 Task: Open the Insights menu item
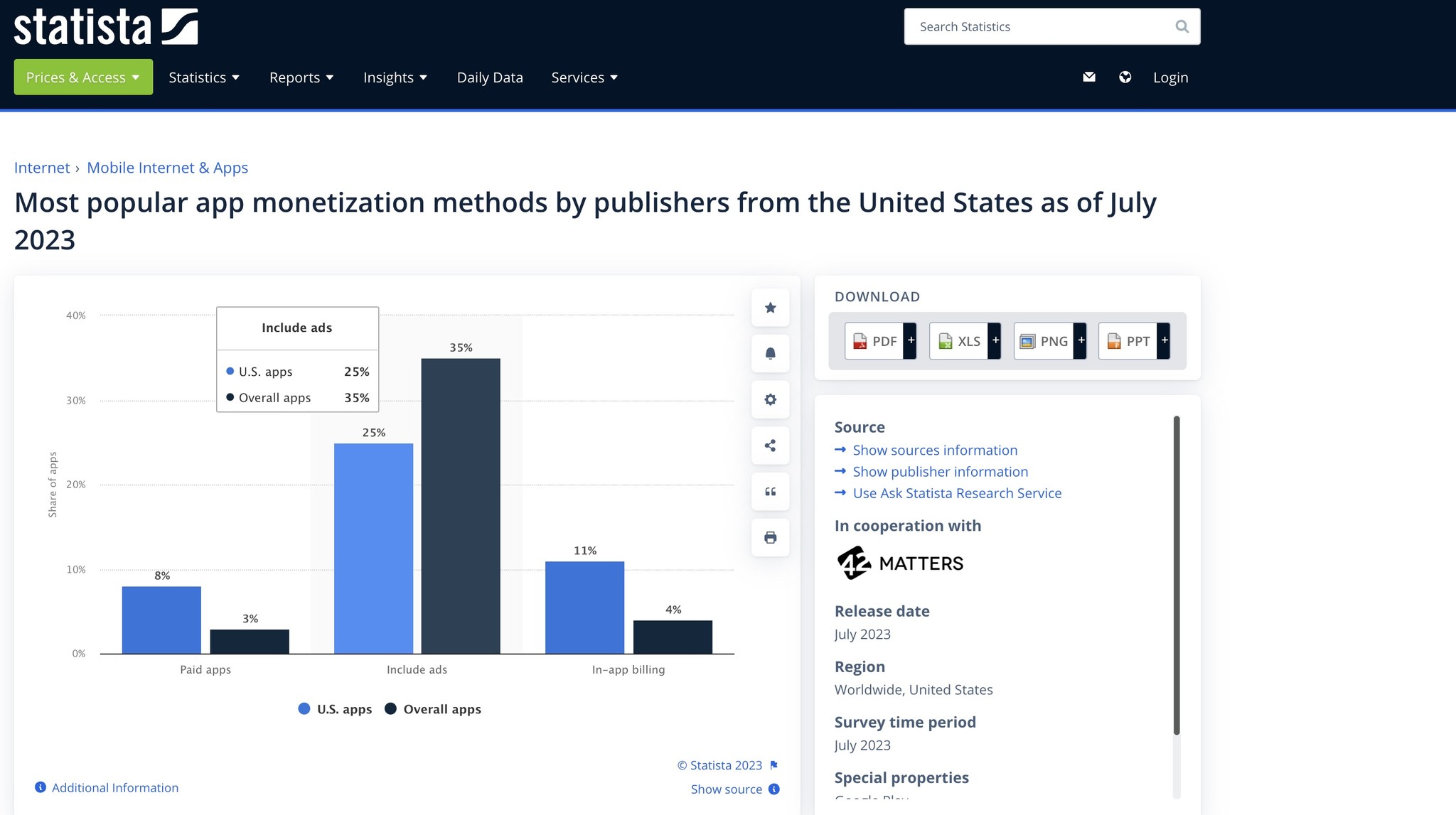pos(395,77)
